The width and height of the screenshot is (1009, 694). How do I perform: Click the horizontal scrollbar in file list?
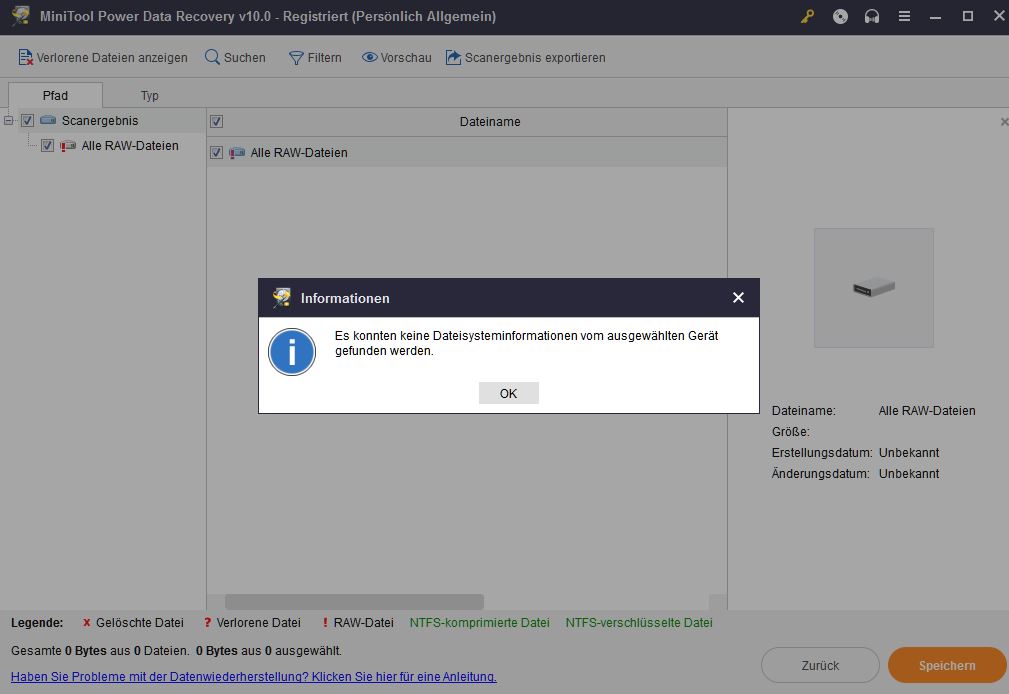(355, 602)
